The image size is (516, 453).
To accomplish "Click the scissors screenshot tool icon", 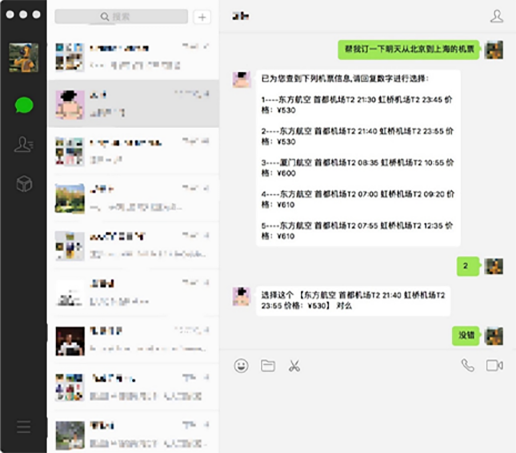I will [294, 366].
